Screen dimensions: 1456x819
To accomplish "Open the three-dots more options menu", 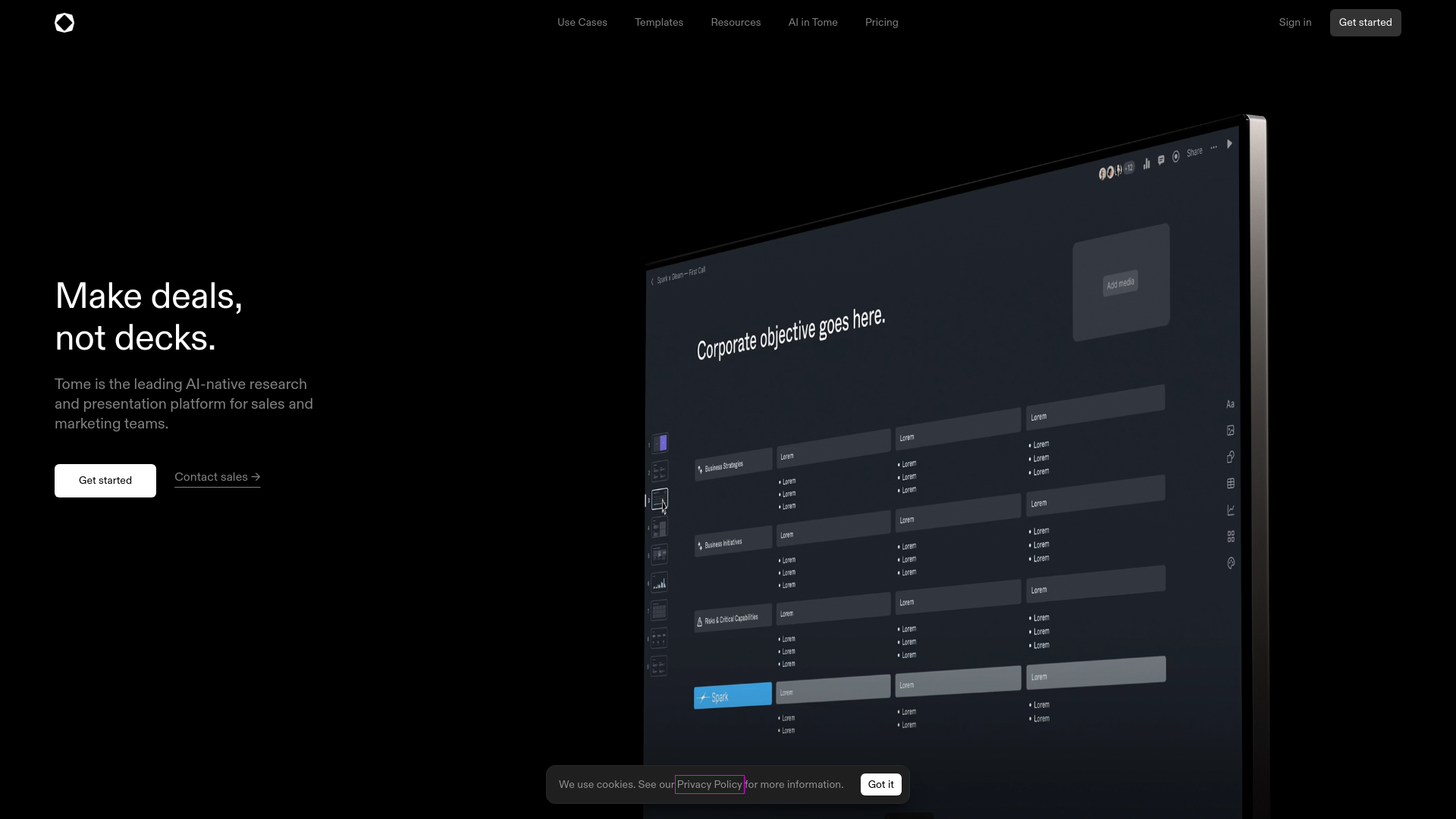I will (x=1214, y=148).
